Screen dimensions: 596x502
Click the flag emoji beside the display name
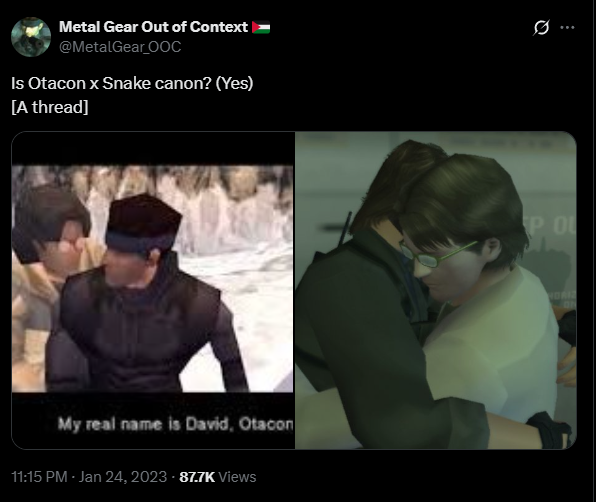coord(261,27)
